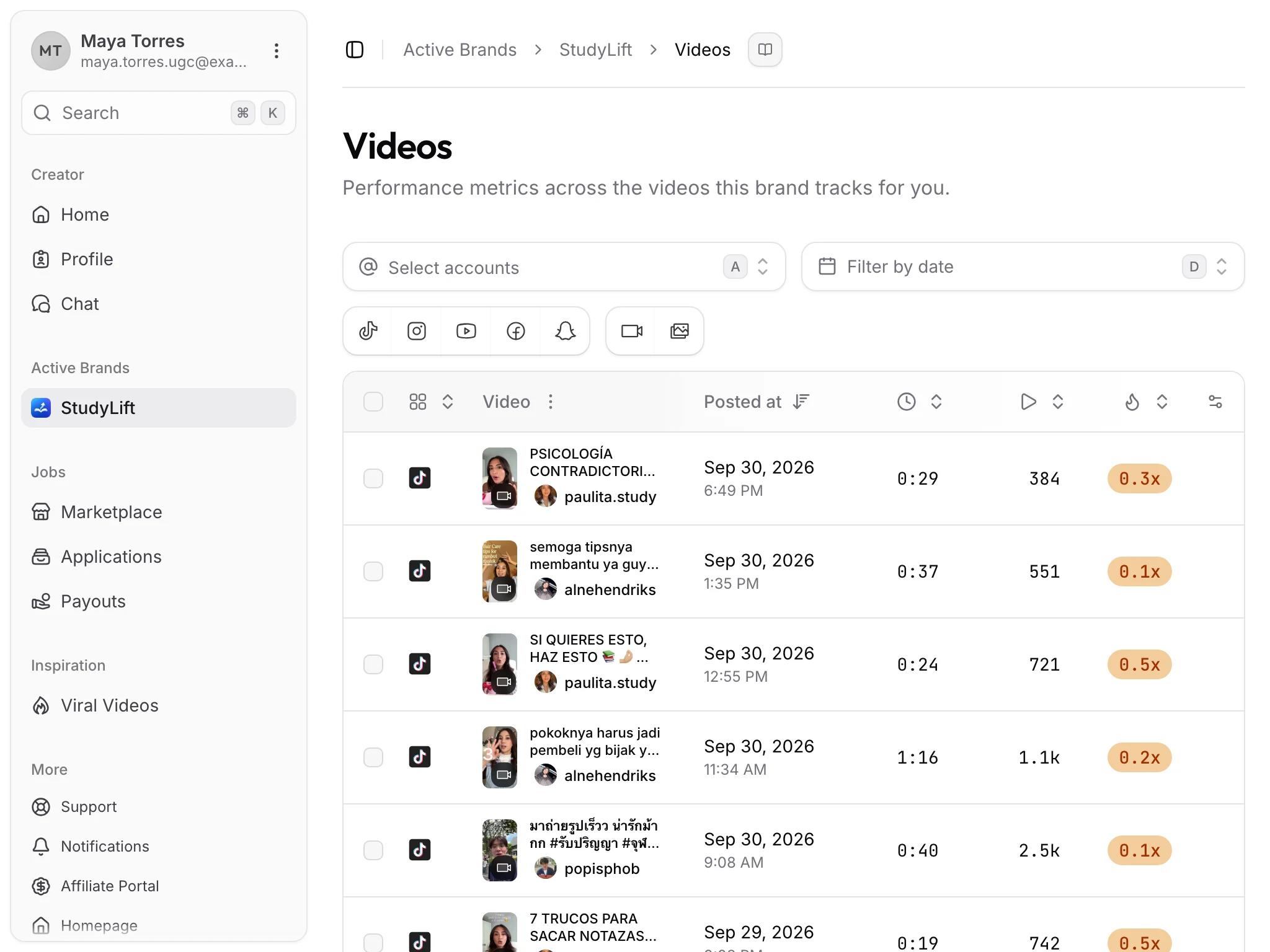Click StudyLift breadcrumb link

click(595, 50)
